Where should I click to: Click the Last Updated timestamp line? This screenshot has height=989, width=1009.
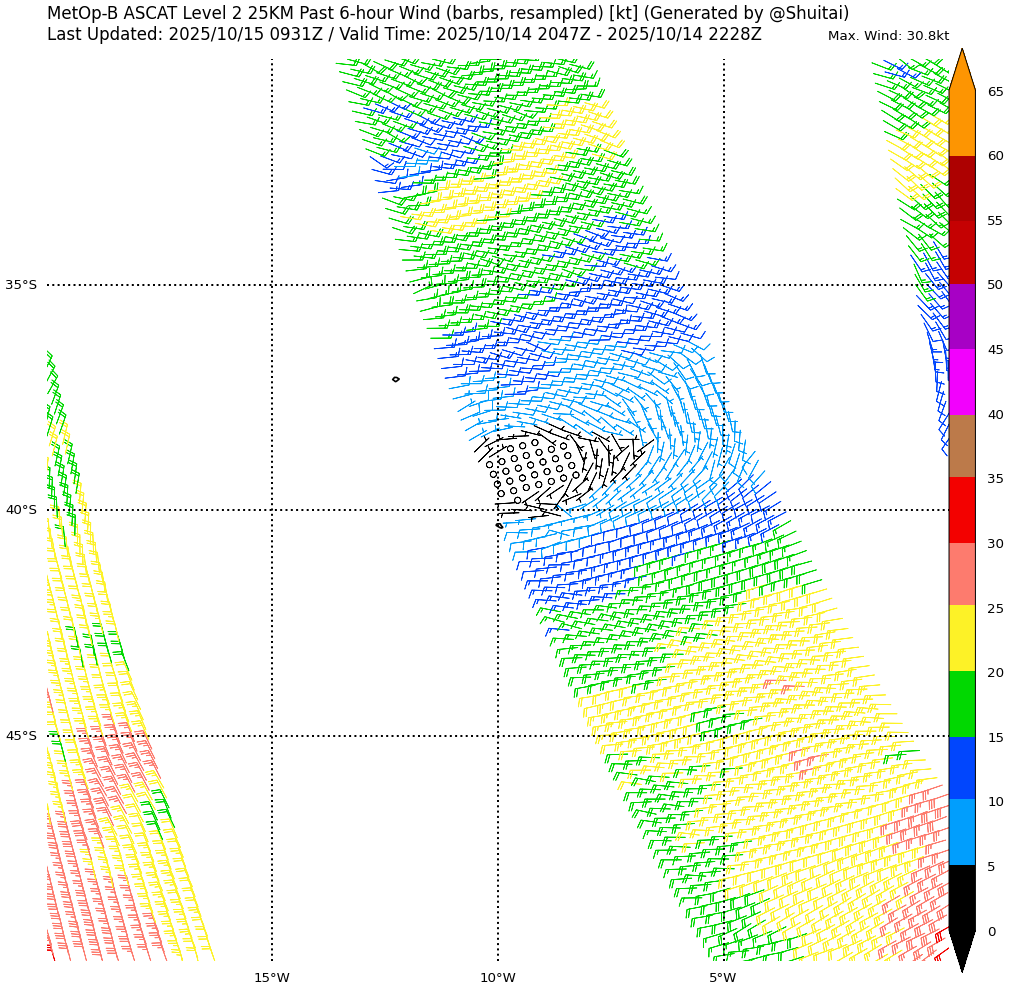tap(404, 35)
